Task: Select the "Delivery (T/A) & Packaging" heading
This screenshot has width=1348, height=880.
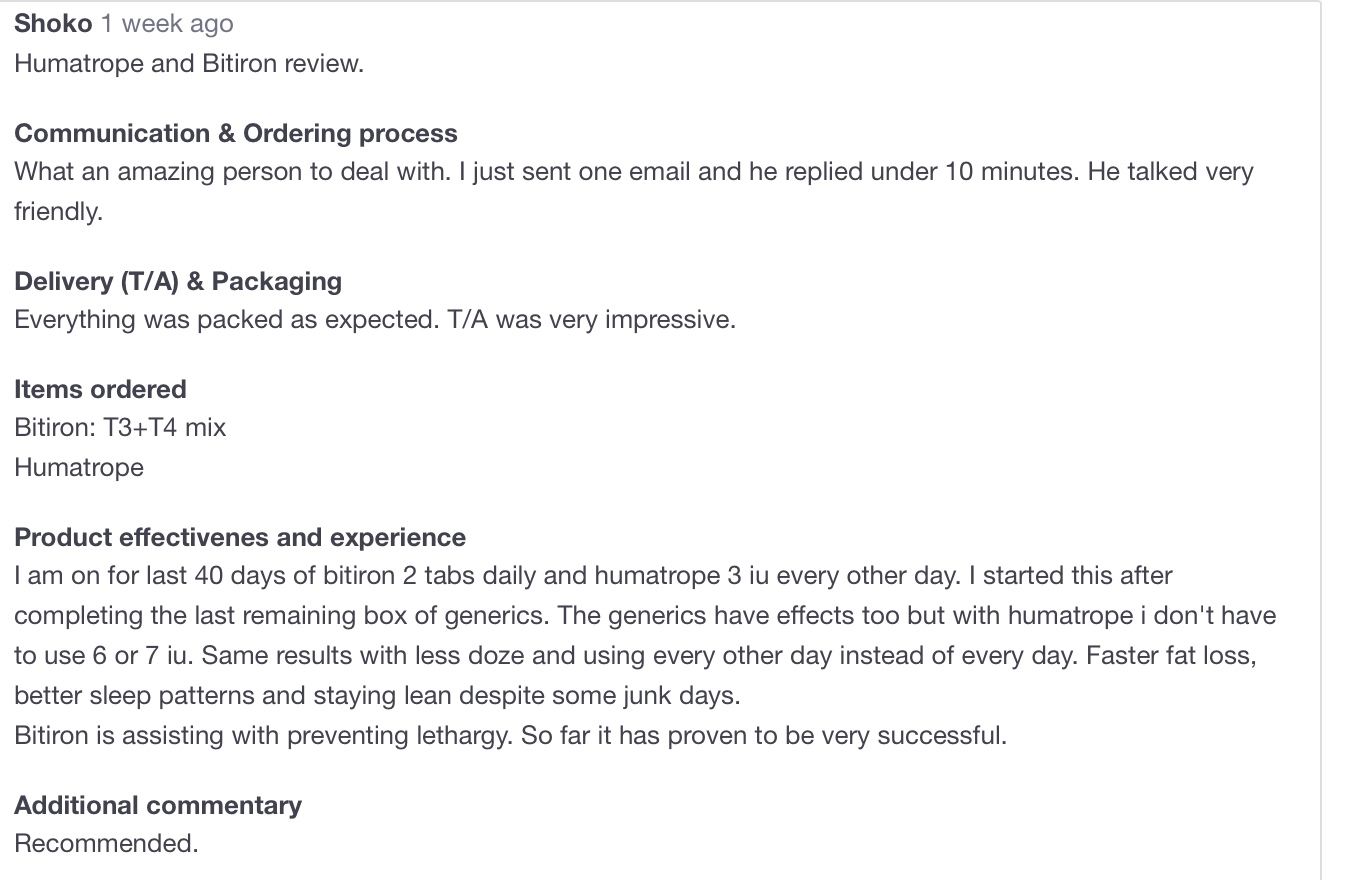Action: (x=177, y=281)
